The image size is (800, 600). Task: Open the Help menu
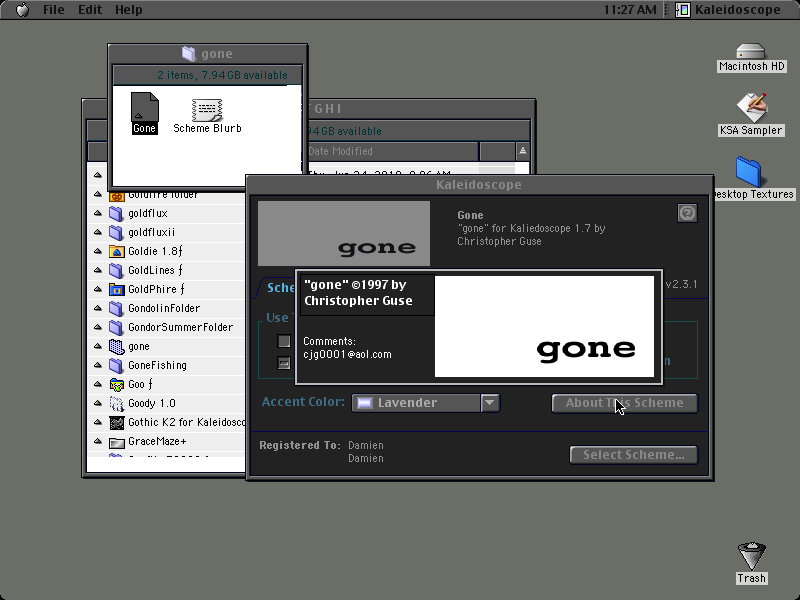pyautogui.click(x=129, y=10)
